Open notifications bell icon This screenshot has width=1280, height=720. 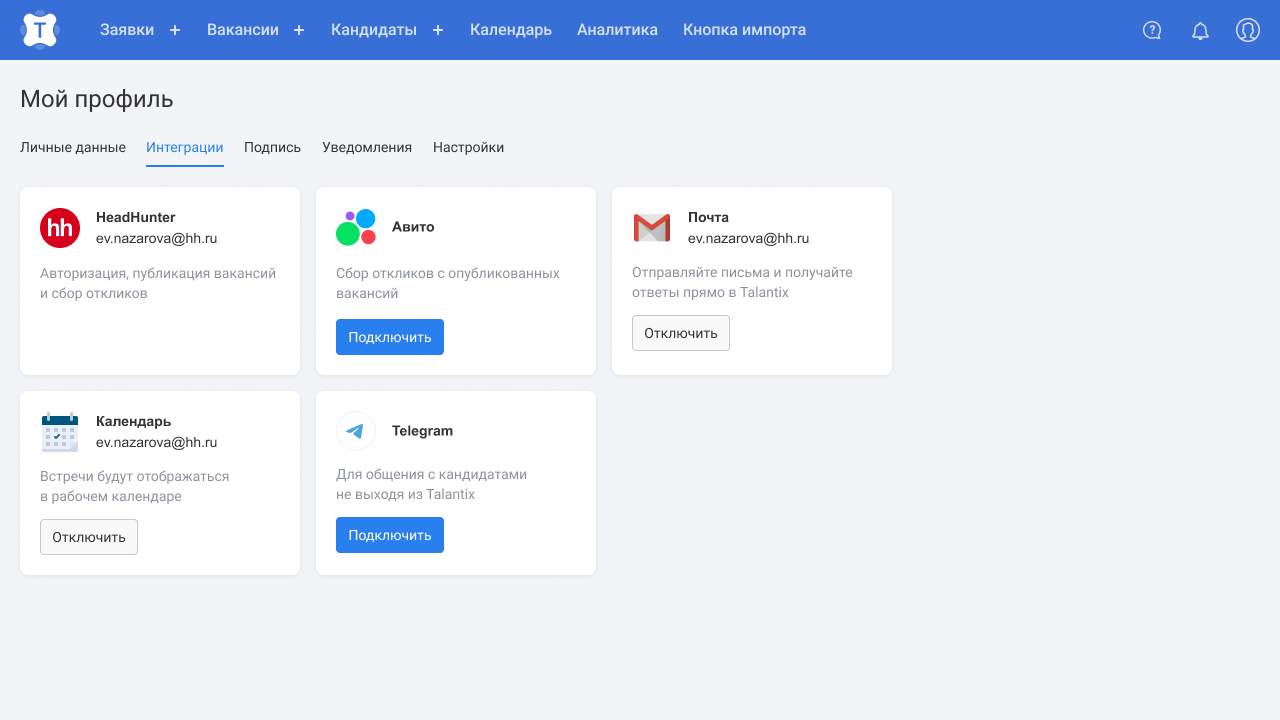1200,30
